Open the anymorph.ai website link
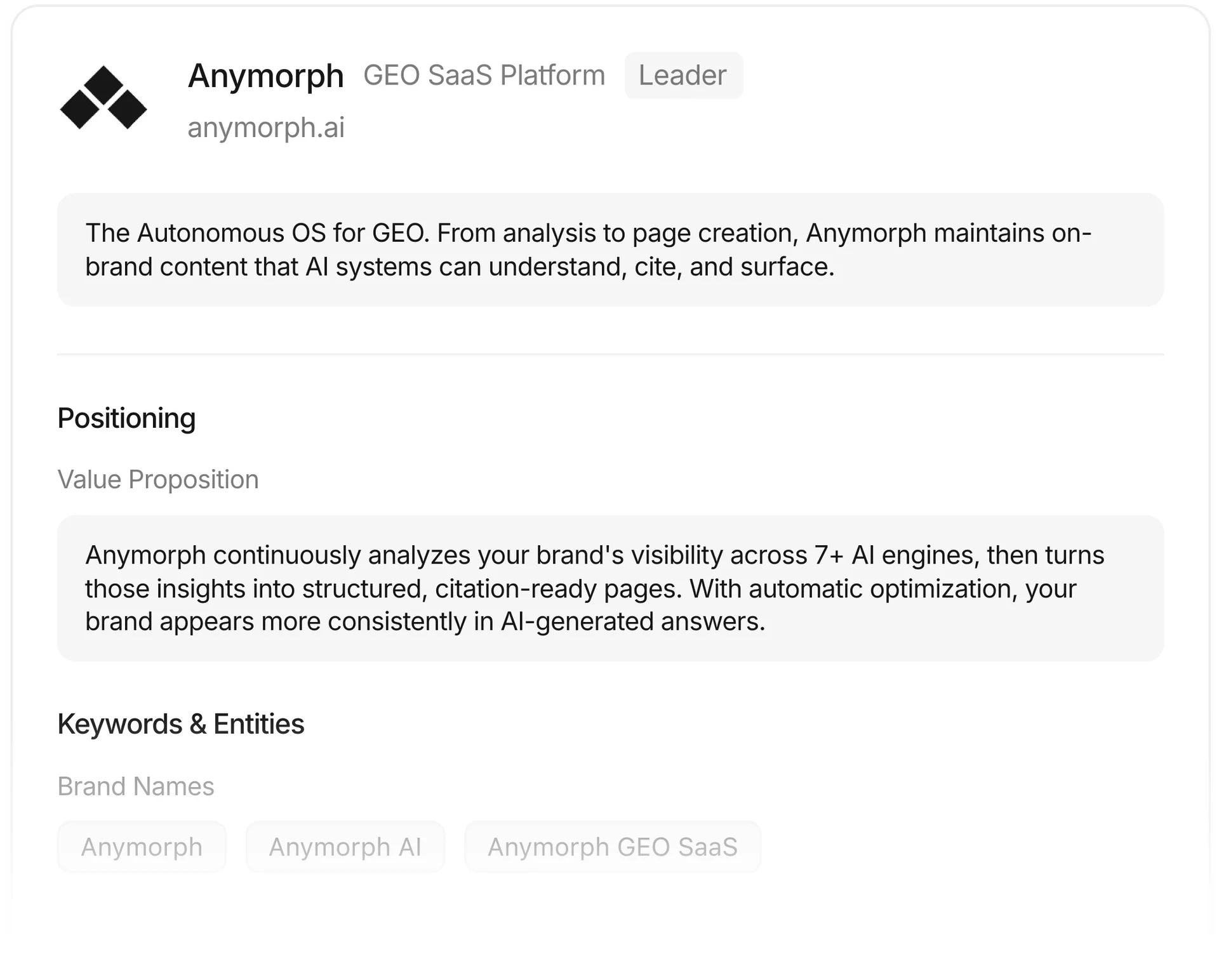Screen dimensions: 1219x980 click(x=265, y=128)
